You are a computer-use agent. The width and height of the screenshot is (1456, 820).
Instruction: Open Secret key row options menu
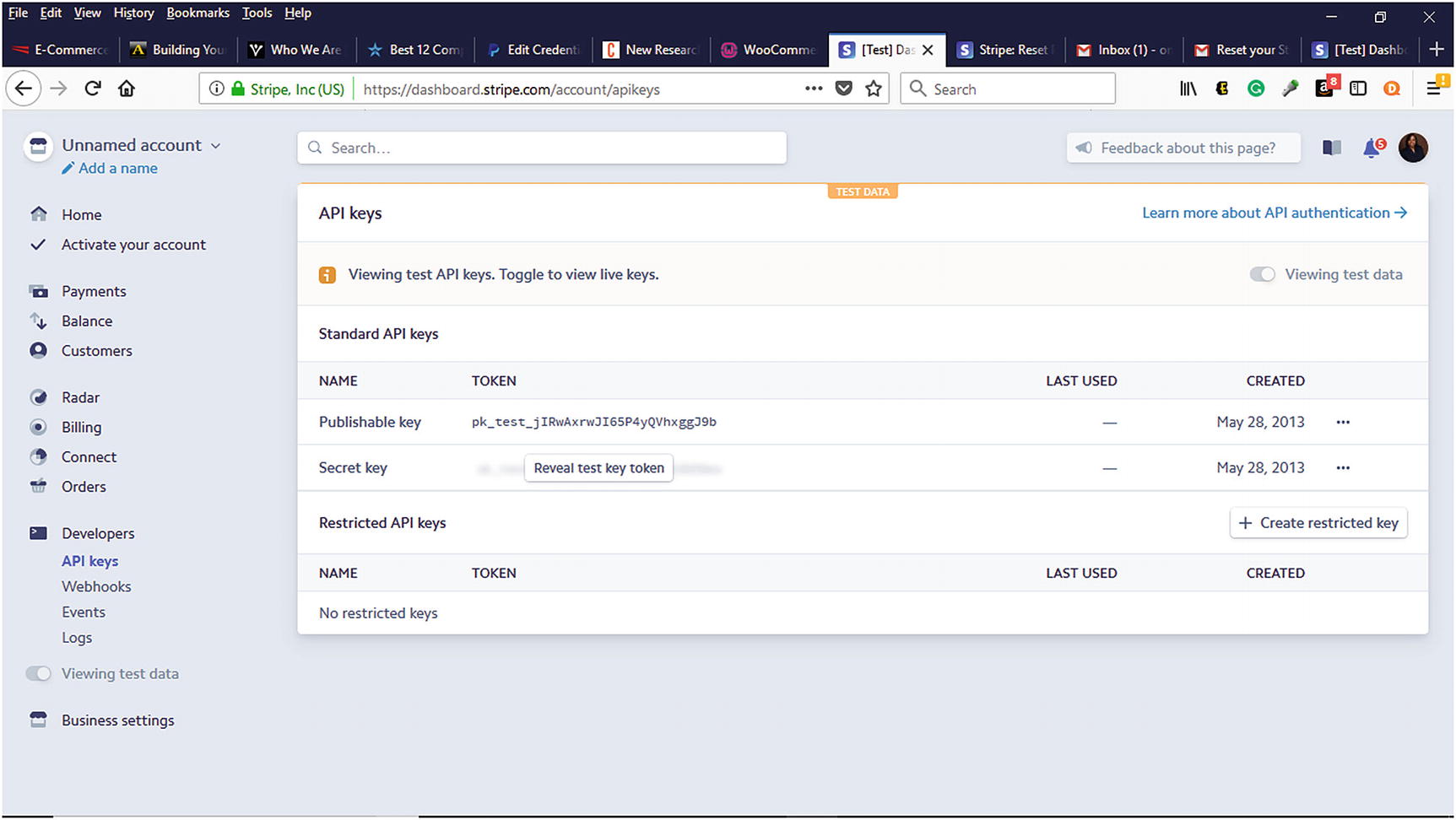[x=1342, y=467]
